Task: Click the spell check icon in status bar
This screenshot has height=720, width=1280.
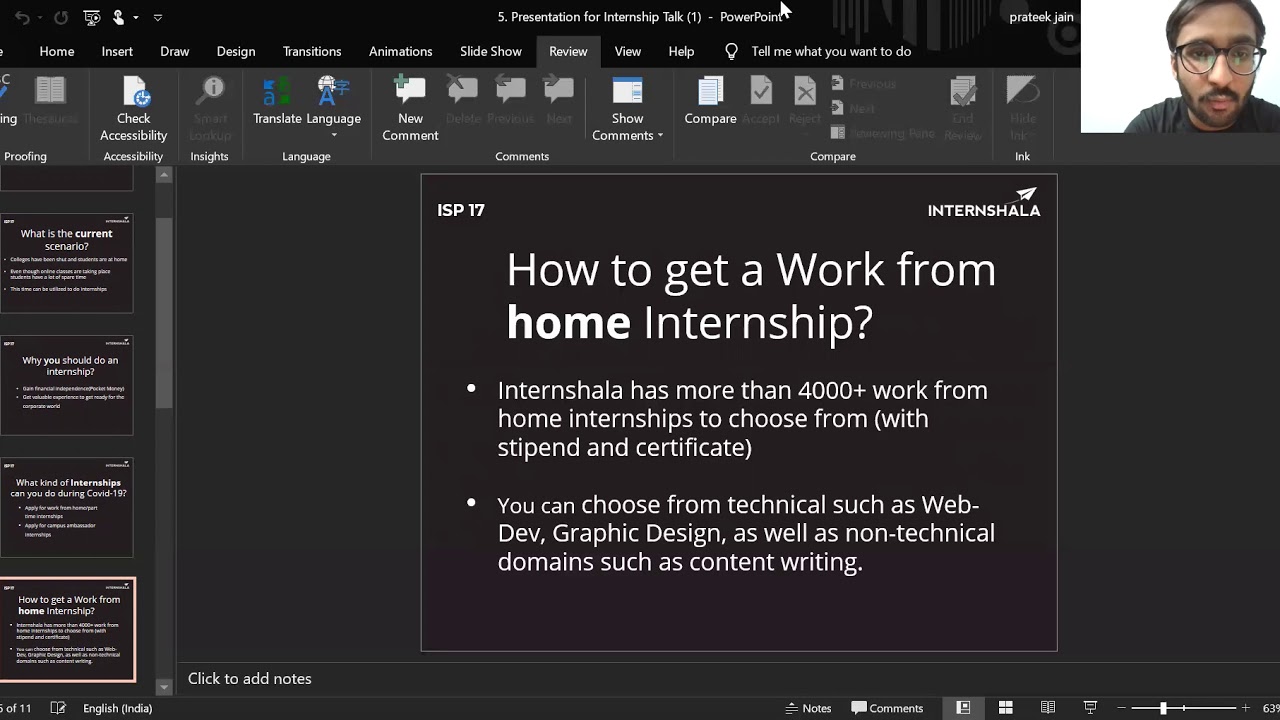Action: 58,708
